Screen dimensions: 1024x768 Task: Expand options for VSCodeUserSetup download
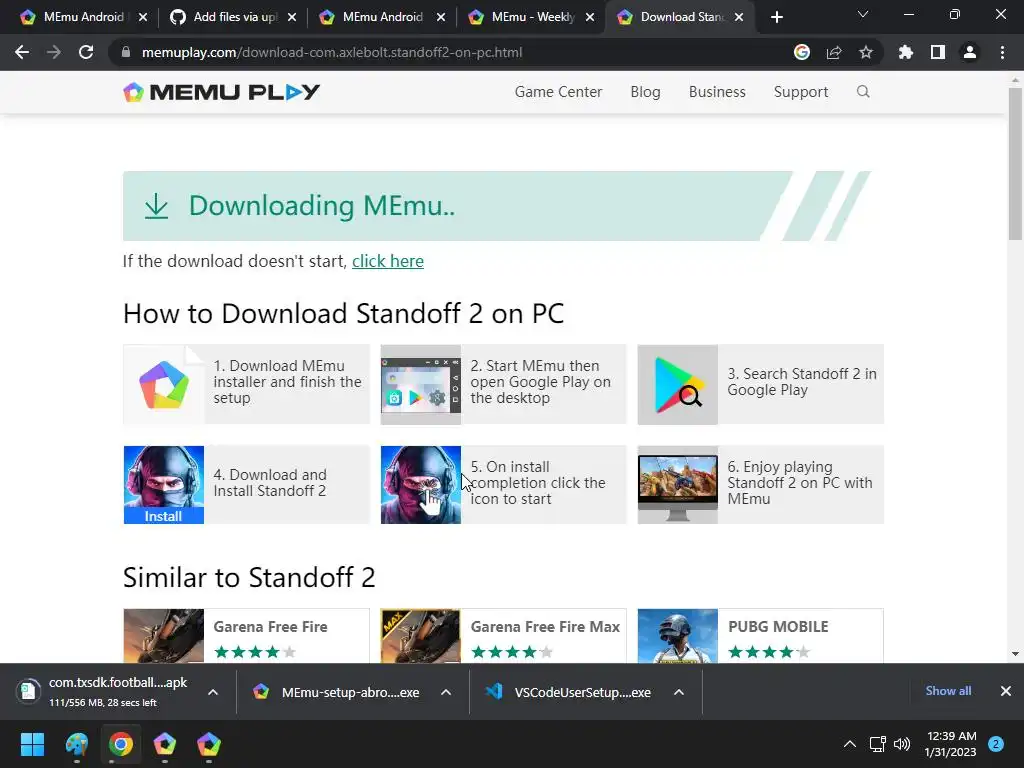point(679,692)
